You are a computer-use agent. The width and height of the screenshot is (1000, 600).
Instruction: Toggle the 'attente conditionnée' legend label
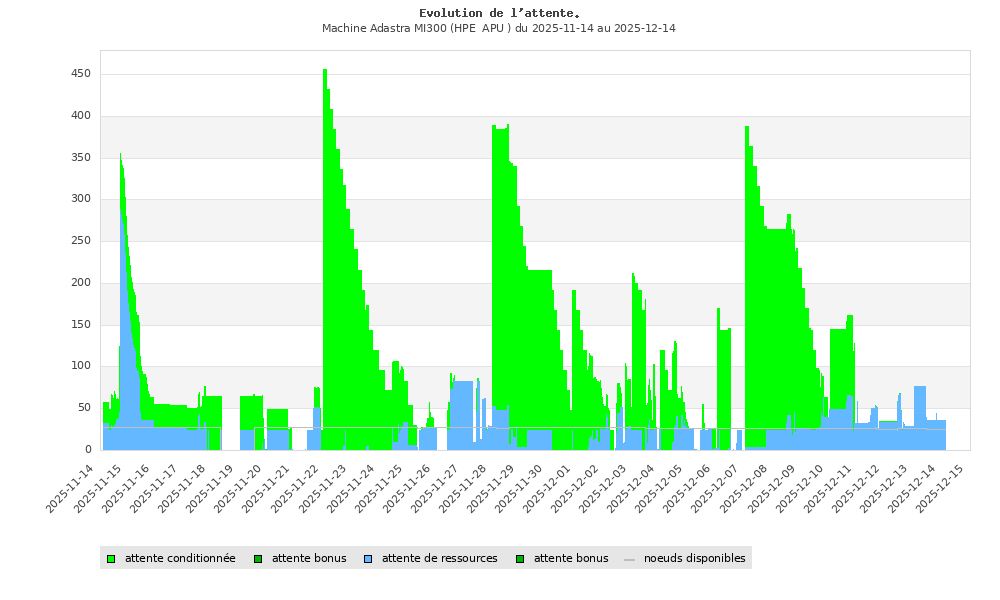pyautogui.click(x=180, y=559)
